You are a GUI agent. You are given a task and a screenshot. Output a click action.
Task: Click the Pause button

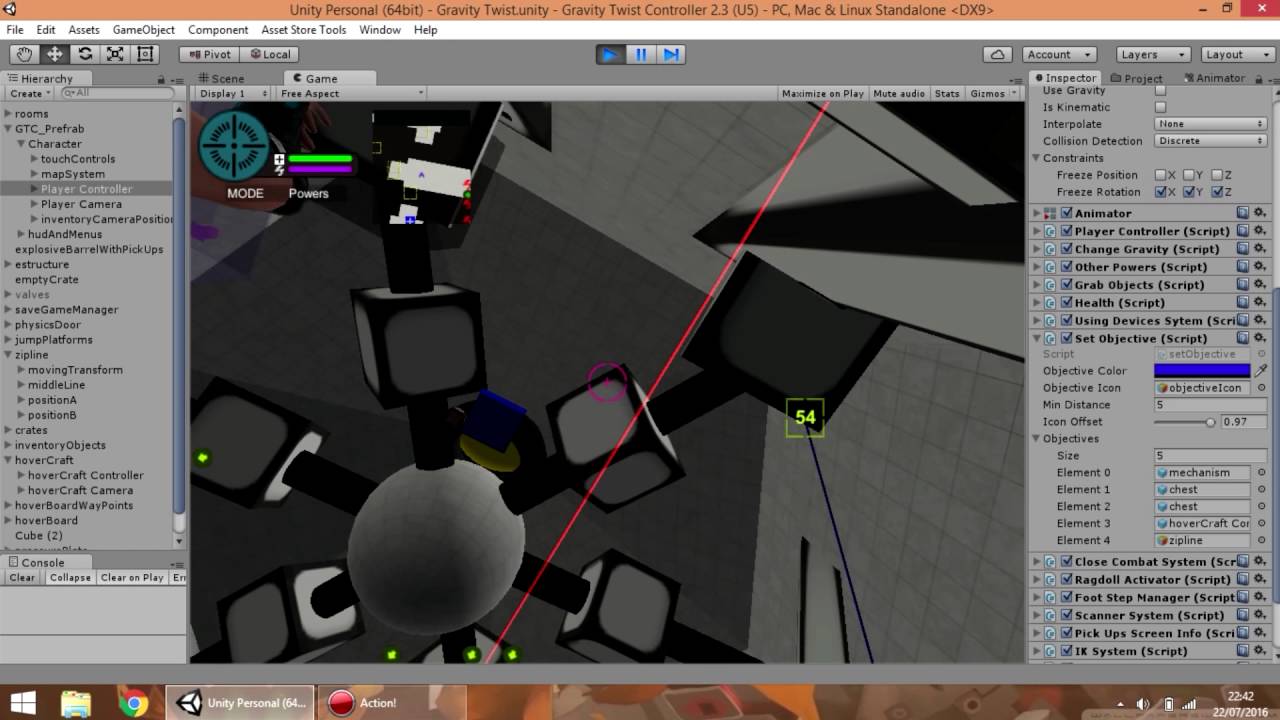pos(641,55)
